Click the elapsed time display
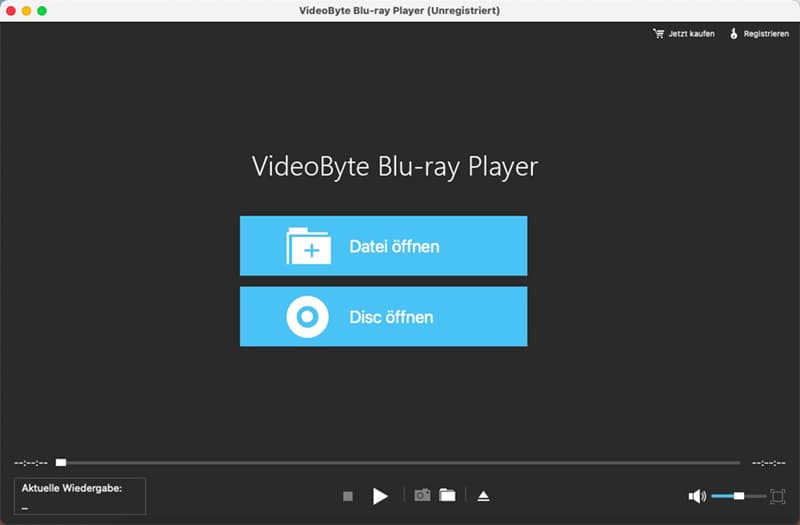 [31, 463]
